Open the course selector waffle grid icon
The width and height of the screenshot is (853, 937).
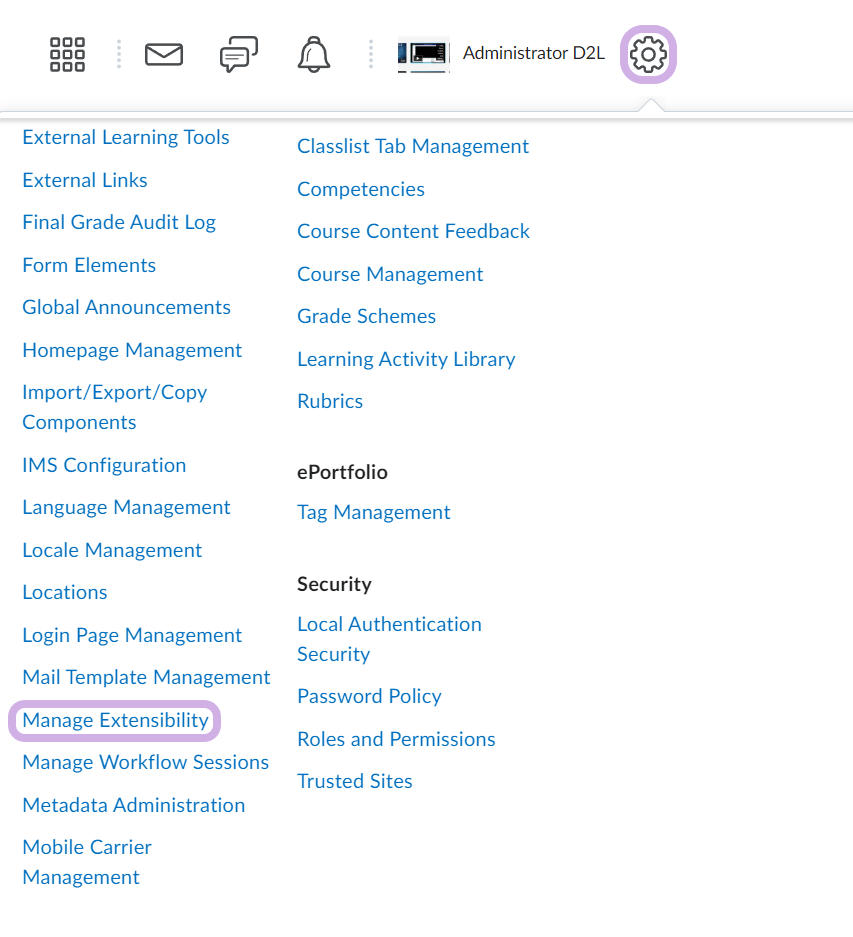pos(67,54)
